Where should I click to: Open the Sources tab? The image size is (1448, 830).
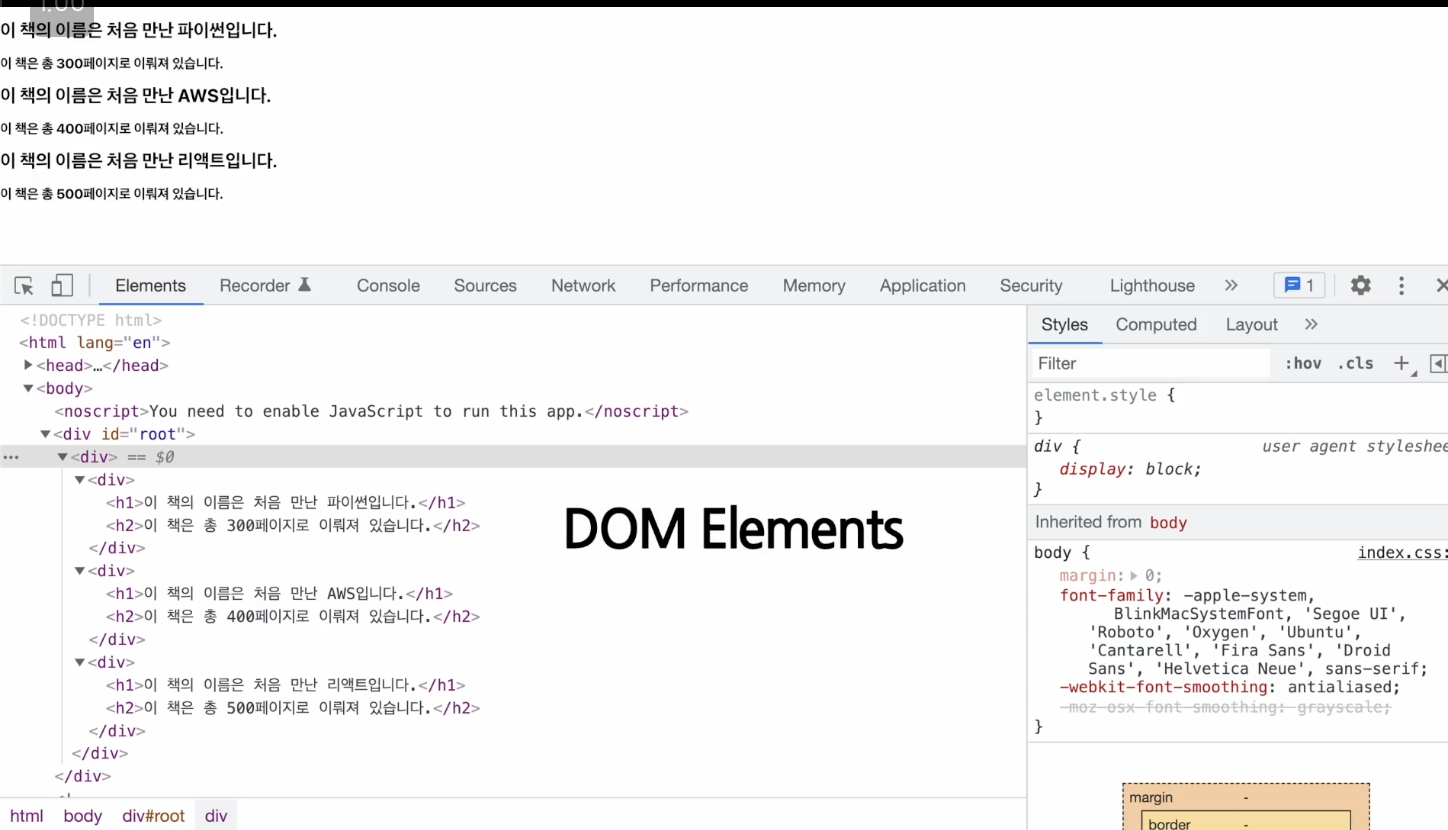click(485, 285)
